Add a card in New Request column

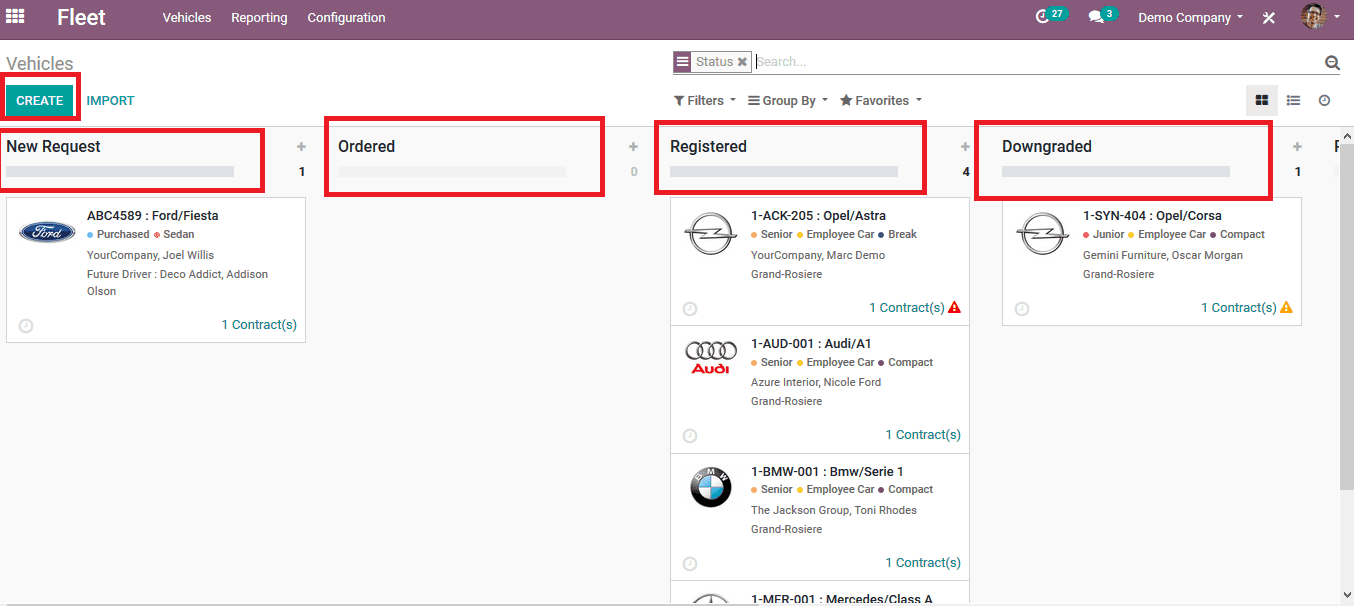click(301, 147)
